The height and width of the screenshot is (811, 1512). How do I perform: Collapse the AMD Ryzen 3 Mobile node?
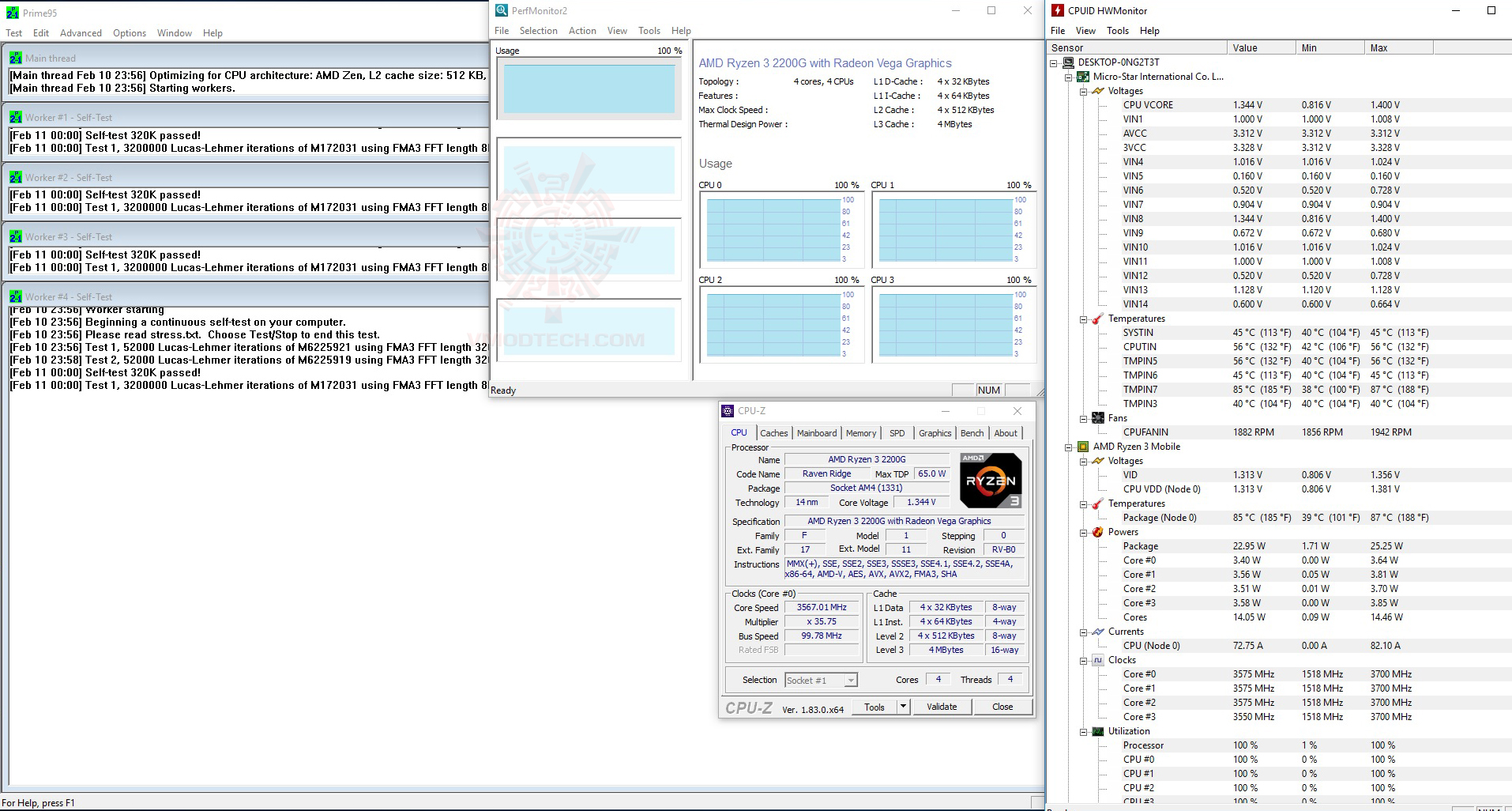click(x=1069, y=447)
